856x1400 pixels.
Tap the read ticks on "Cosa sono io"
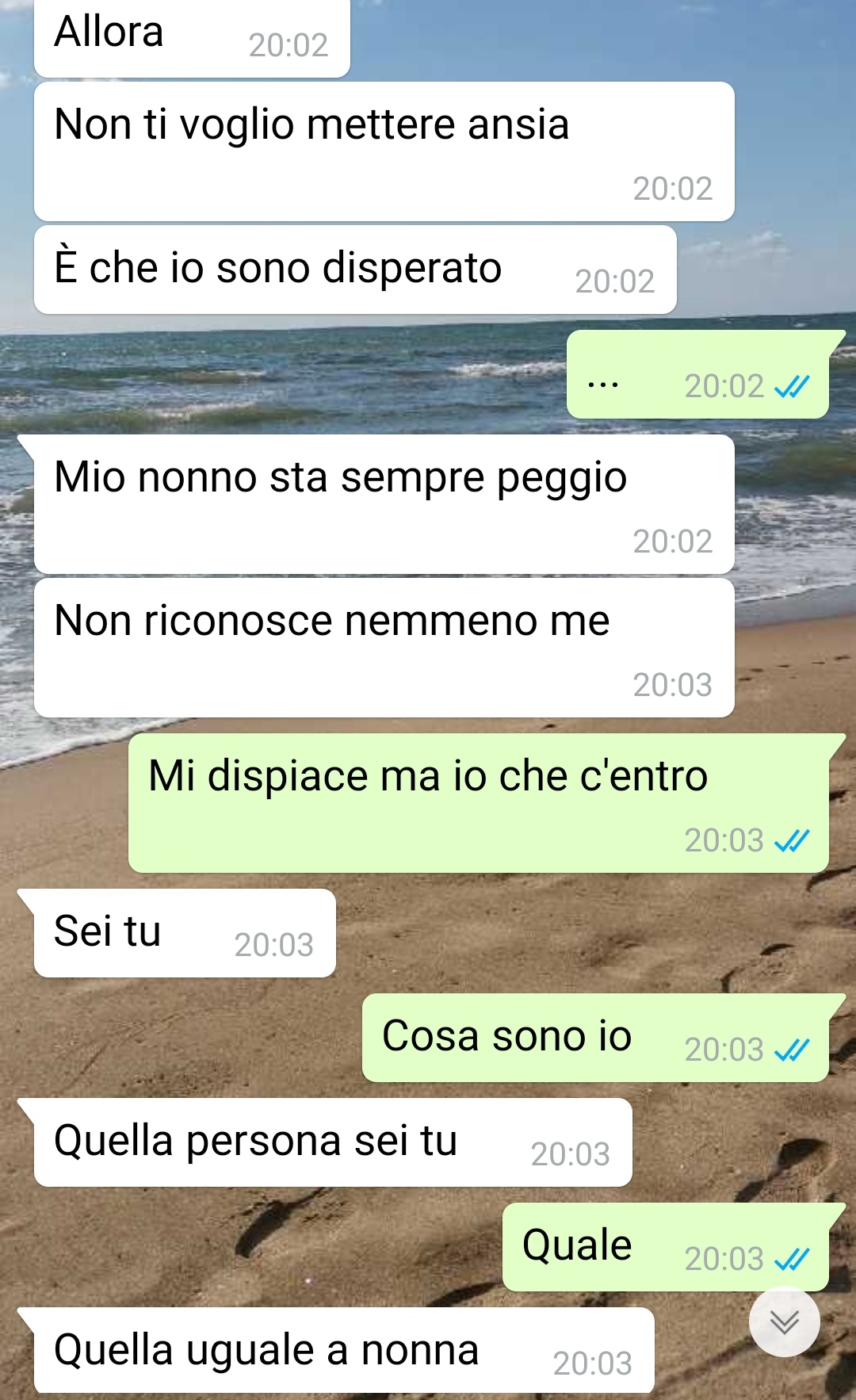792,1050
